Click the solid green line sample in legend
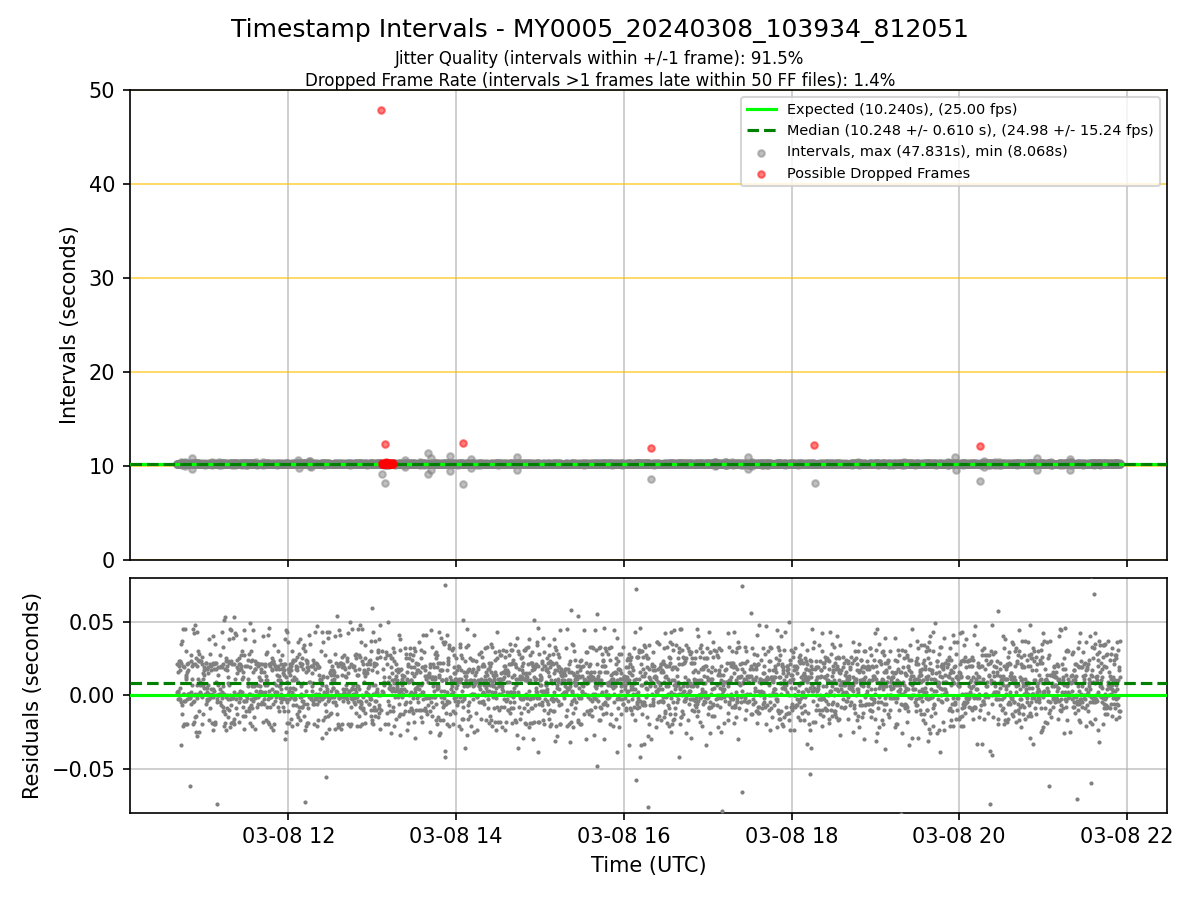The image size is (1200, 900). pyautogui.click(x=761, y=109)
